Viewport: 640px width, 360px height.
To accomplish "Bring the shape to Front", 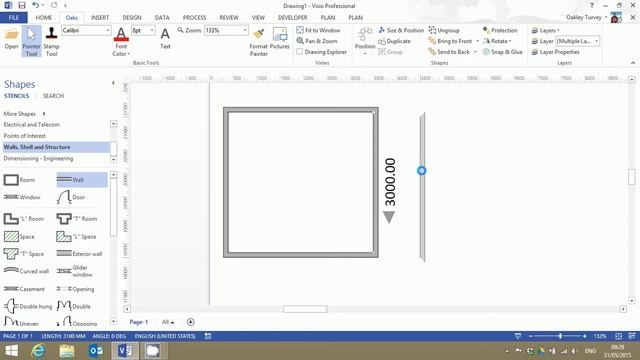I will pyautogui.click(x=450, y=41).
